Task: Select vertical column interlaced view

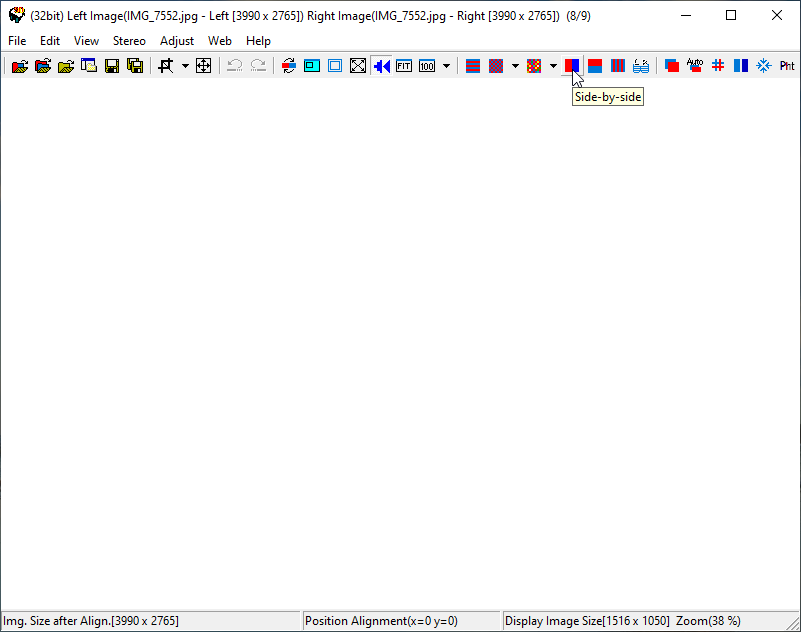Action: point(618,66)
